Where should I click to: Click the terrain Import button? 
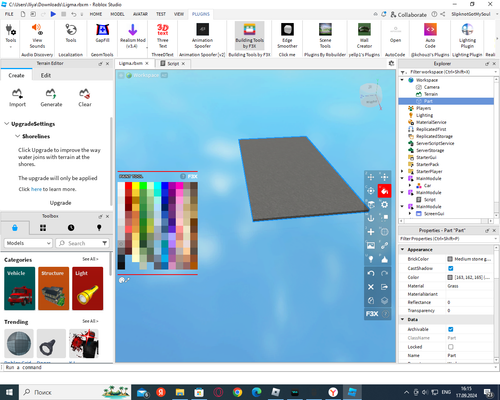[x=17, y=98]
